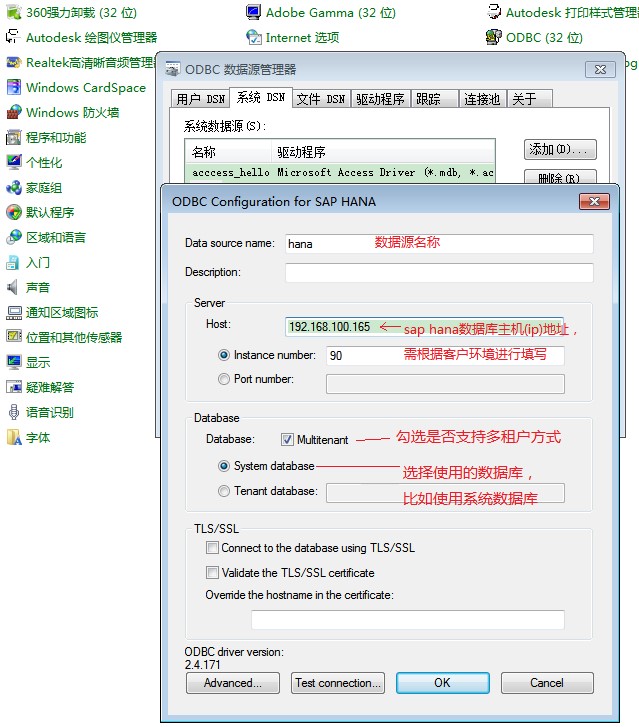
Task: Toggle the Multitenant checkbox
Action: click(288, 440)
